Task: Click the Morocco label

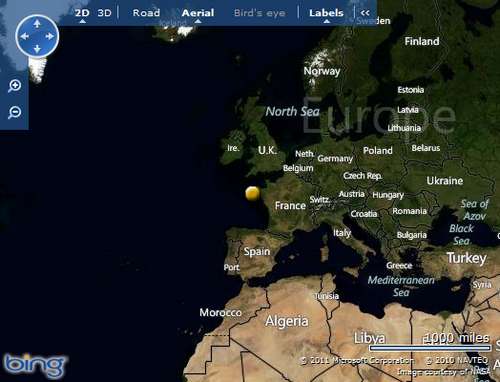Action: pyautogui.click(x=221, y=313)
